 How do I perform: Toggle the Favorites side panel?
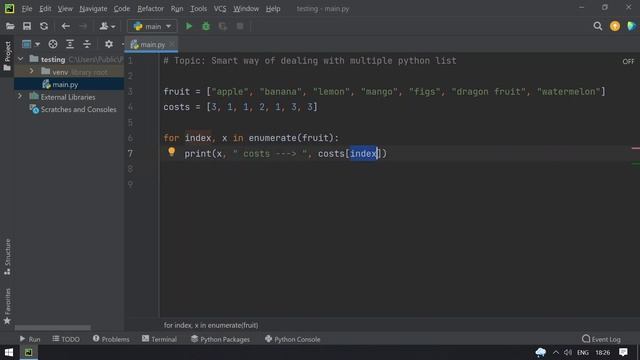pos(7,307)
